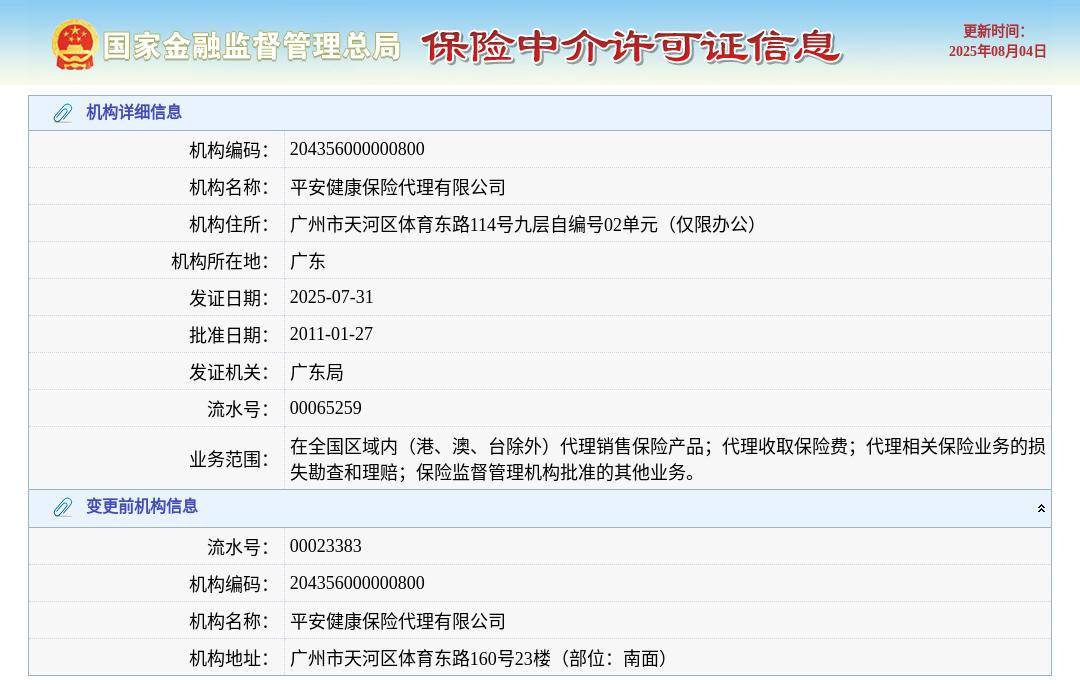This screenshot has width=1080, height=690.
Task: Click the 流水号 label in 变更前机构信息
Action: click(x=238, y=547)
